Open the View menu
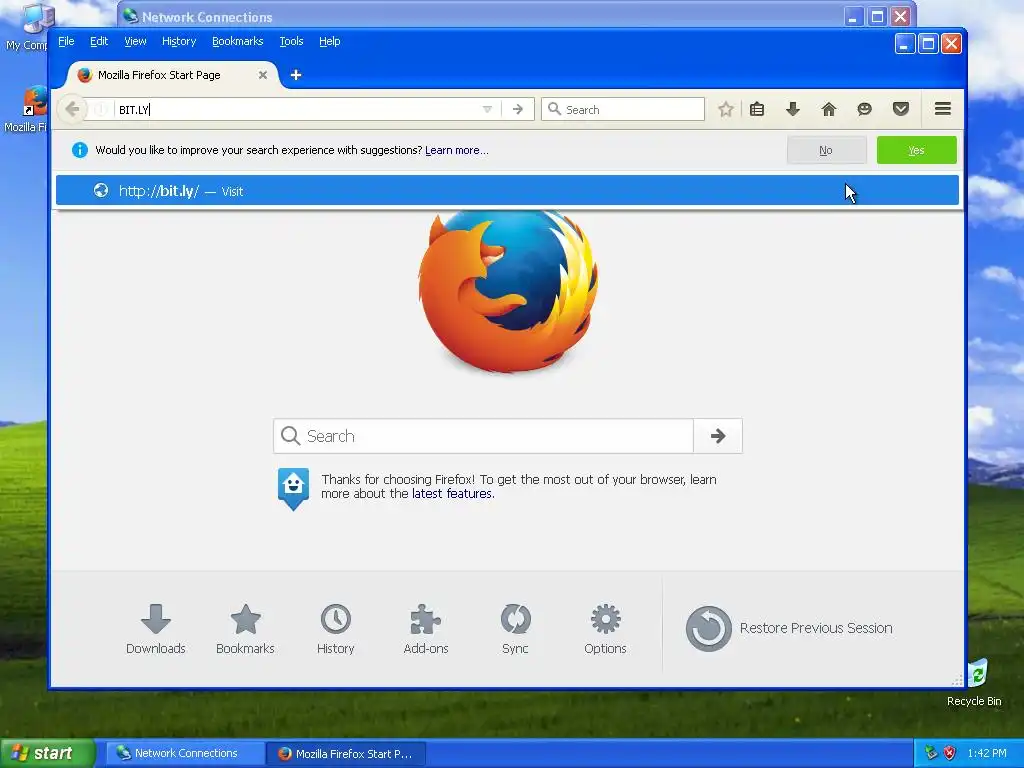 pyautogui.click(x=135, y=41)
